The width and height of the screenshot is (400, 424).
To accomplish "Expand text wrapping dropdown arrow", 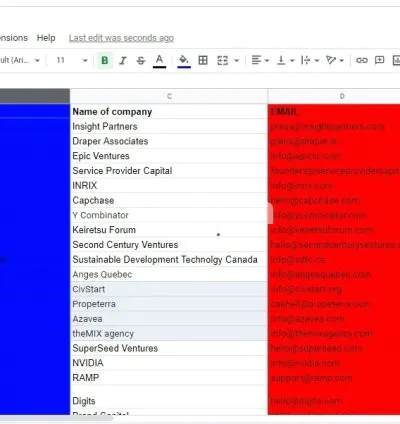I will point(317,61).
